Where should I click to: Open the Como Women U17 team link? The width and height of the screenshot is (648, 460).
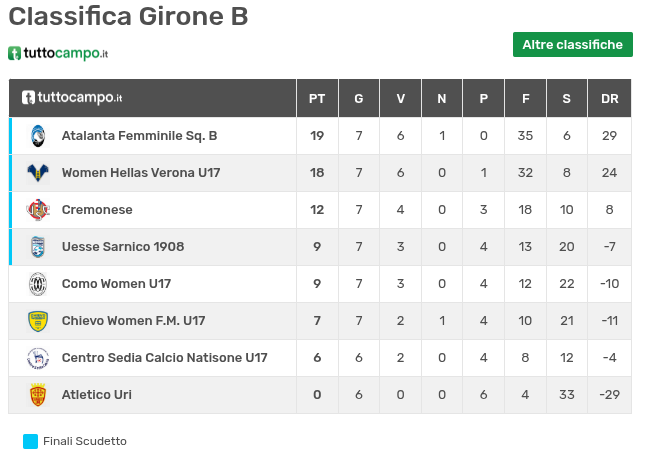[116, 284]
